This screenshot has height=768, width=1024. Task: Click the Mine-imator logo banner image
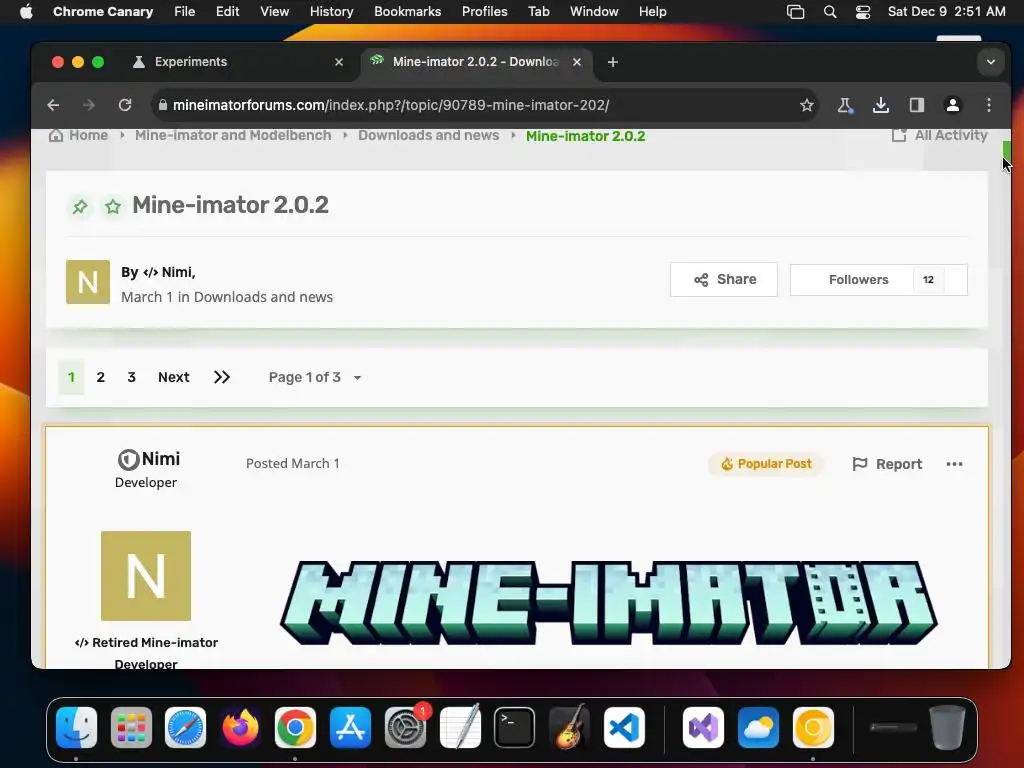click(609, 603)
